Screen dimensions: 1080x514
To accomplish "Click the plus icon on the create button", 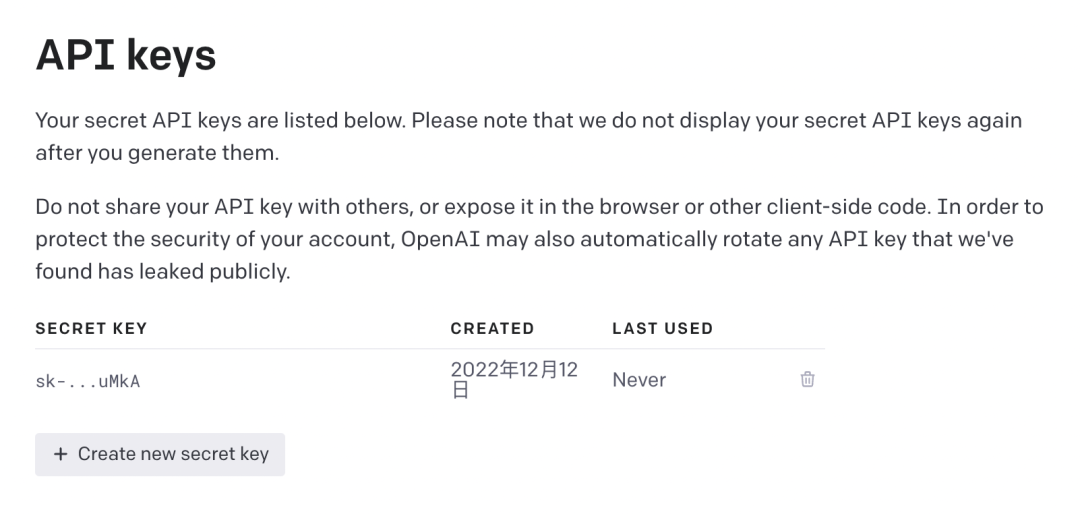I will click(61, 454).
